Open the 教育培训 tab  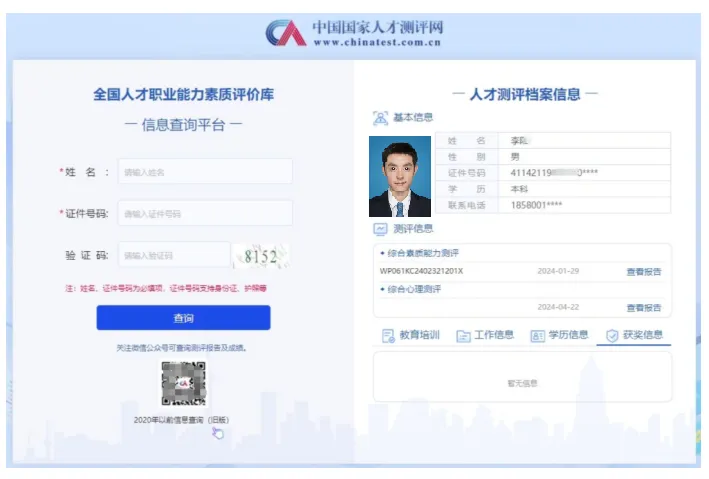[x=411, y=335]
